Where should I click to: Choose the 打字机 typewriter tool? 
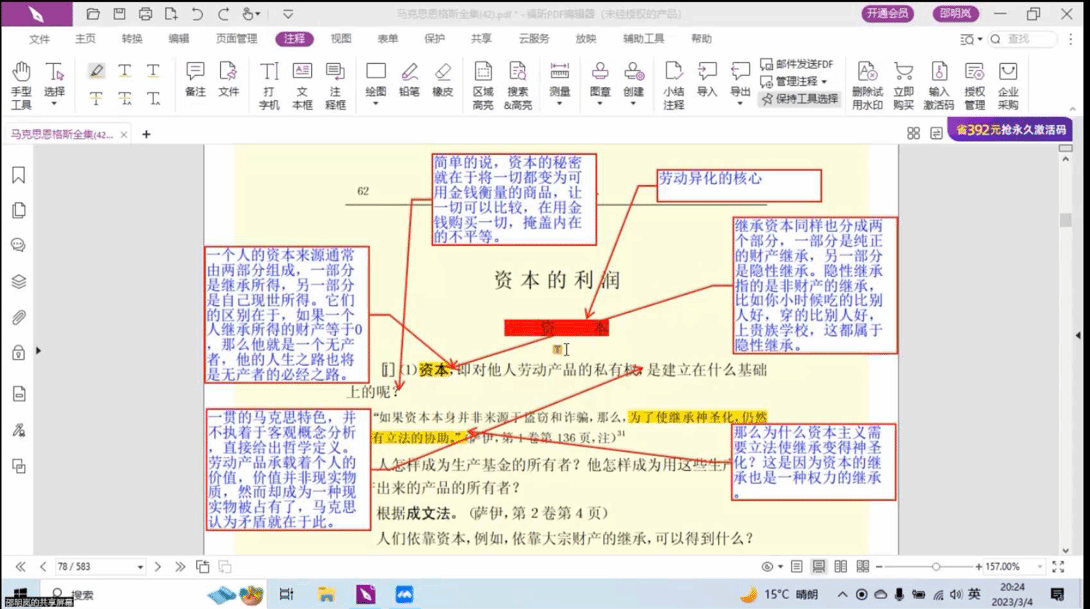click(x=269, y=84)
